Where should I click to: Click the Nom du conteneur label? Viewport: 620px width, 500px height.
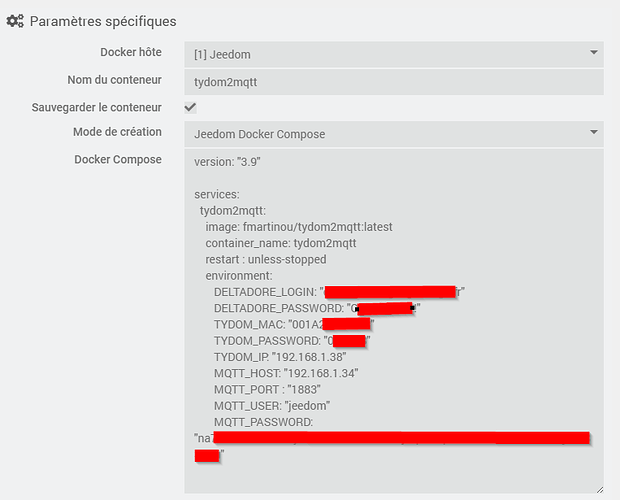coord(115,80)
